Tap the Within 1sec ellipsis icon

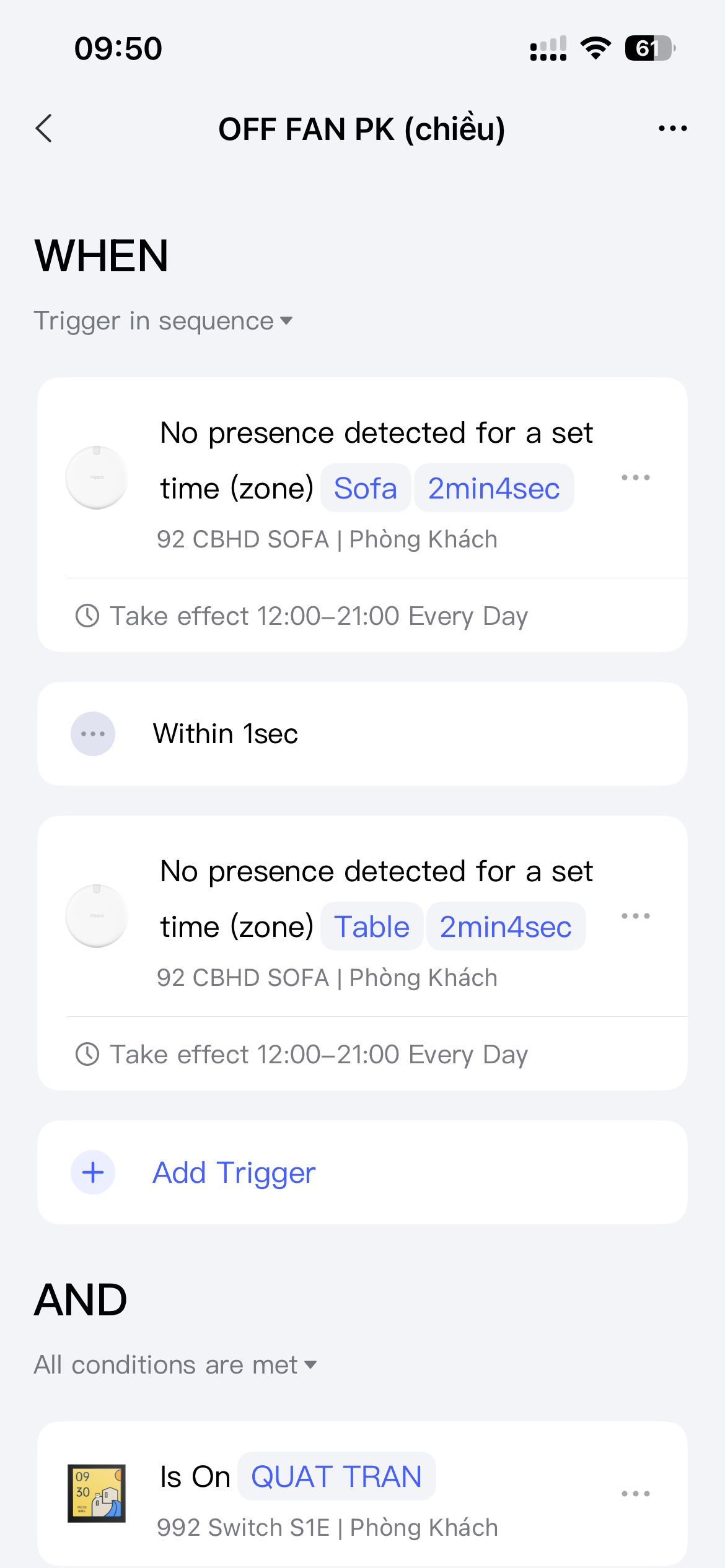(x=93, y=734)
